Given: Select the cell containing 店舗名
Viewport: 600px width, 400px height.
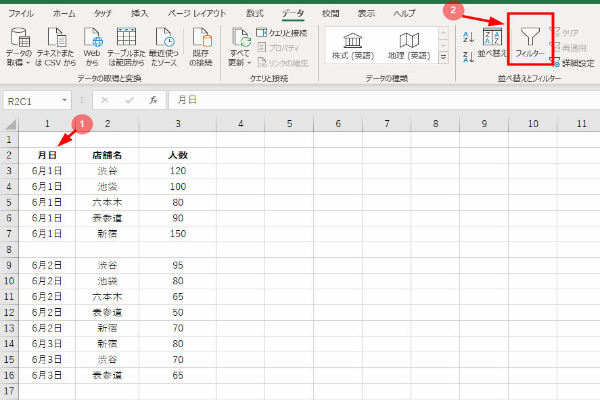Looking at the screenshot, I should click(107, 155).
